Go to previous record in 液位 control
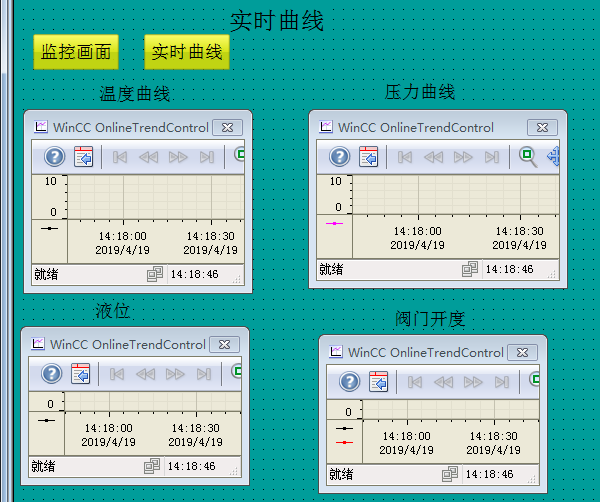 point(145,374)
